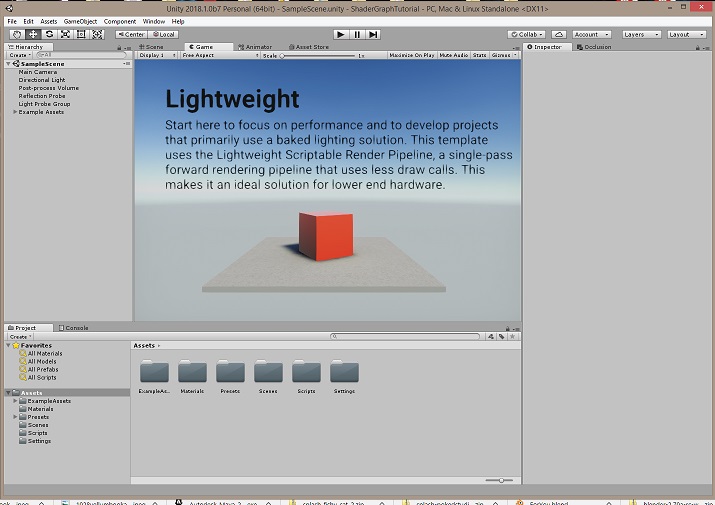
Task: Toggle pivot mode Center button
Action: click(x=131, y=34)
